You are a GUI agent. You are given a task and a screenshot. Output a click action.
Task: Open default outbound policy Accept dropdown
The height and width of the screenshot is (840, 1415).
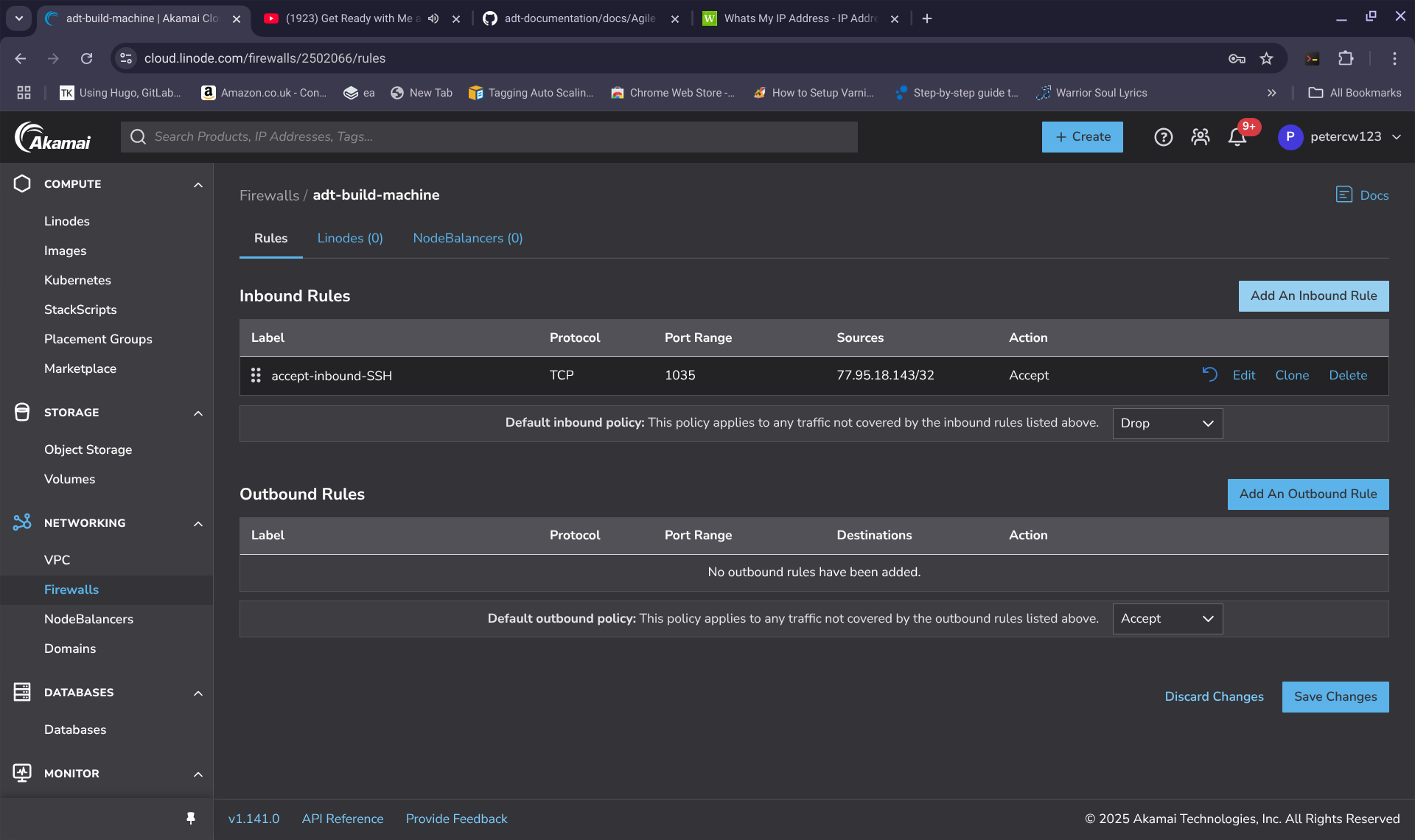tap(1167, 618)
